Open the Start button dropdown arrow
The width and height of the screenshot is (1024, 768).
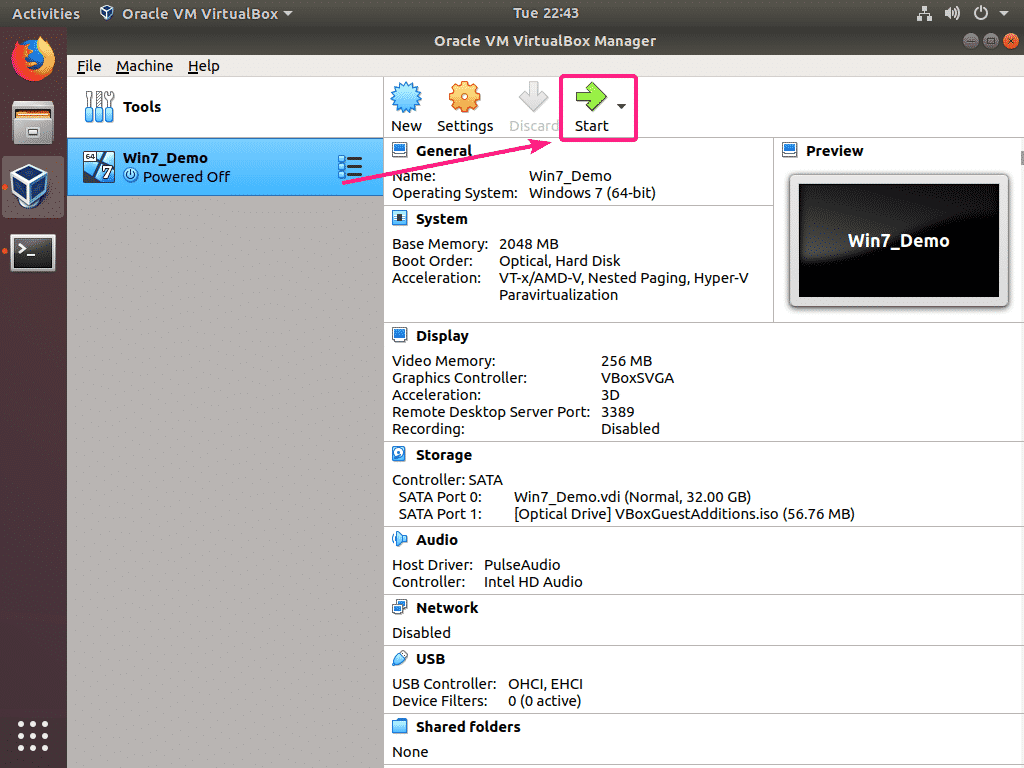(x=621, y=106)
